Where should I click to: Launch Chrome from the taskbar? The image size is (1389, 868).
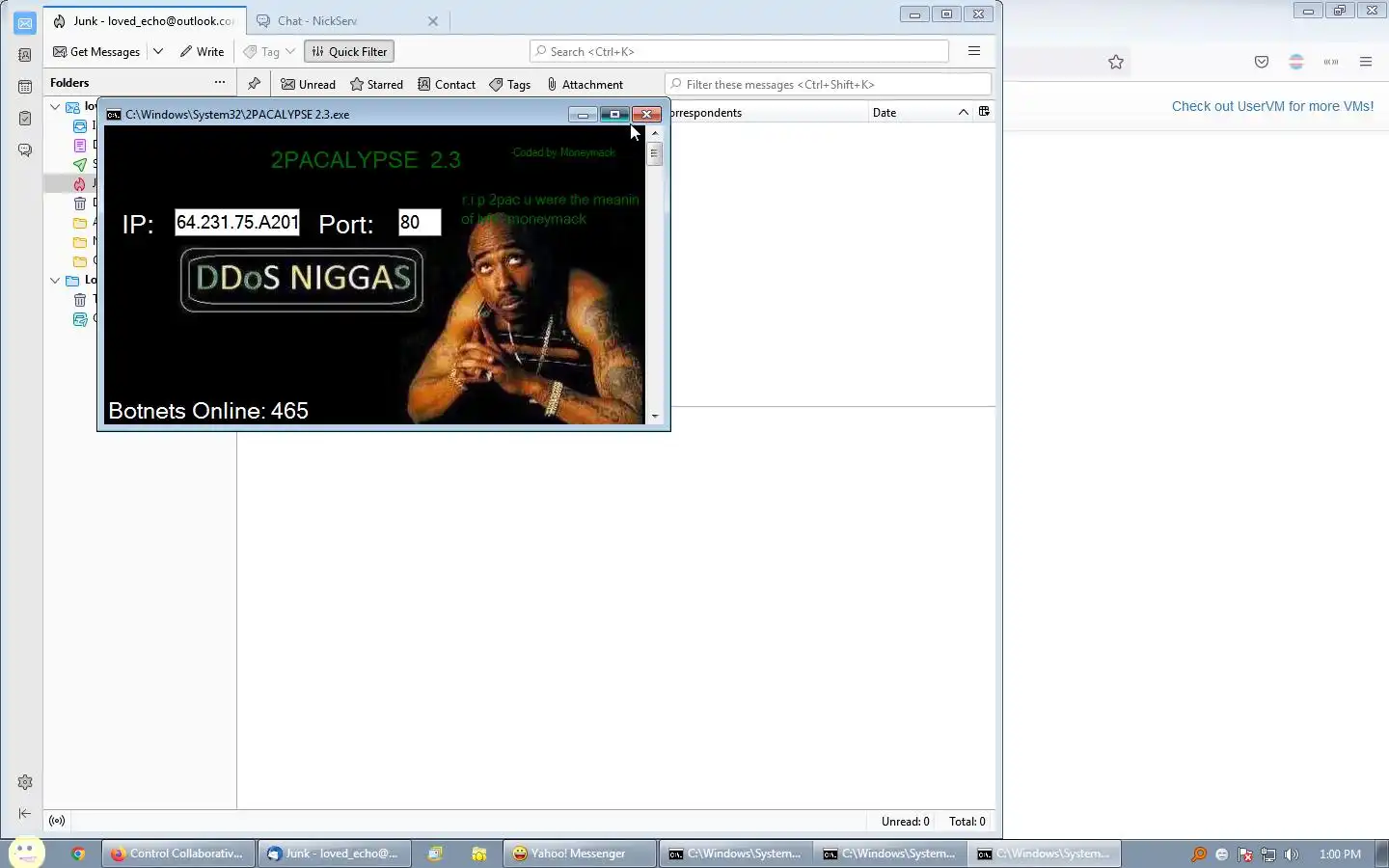coord(78,854)
